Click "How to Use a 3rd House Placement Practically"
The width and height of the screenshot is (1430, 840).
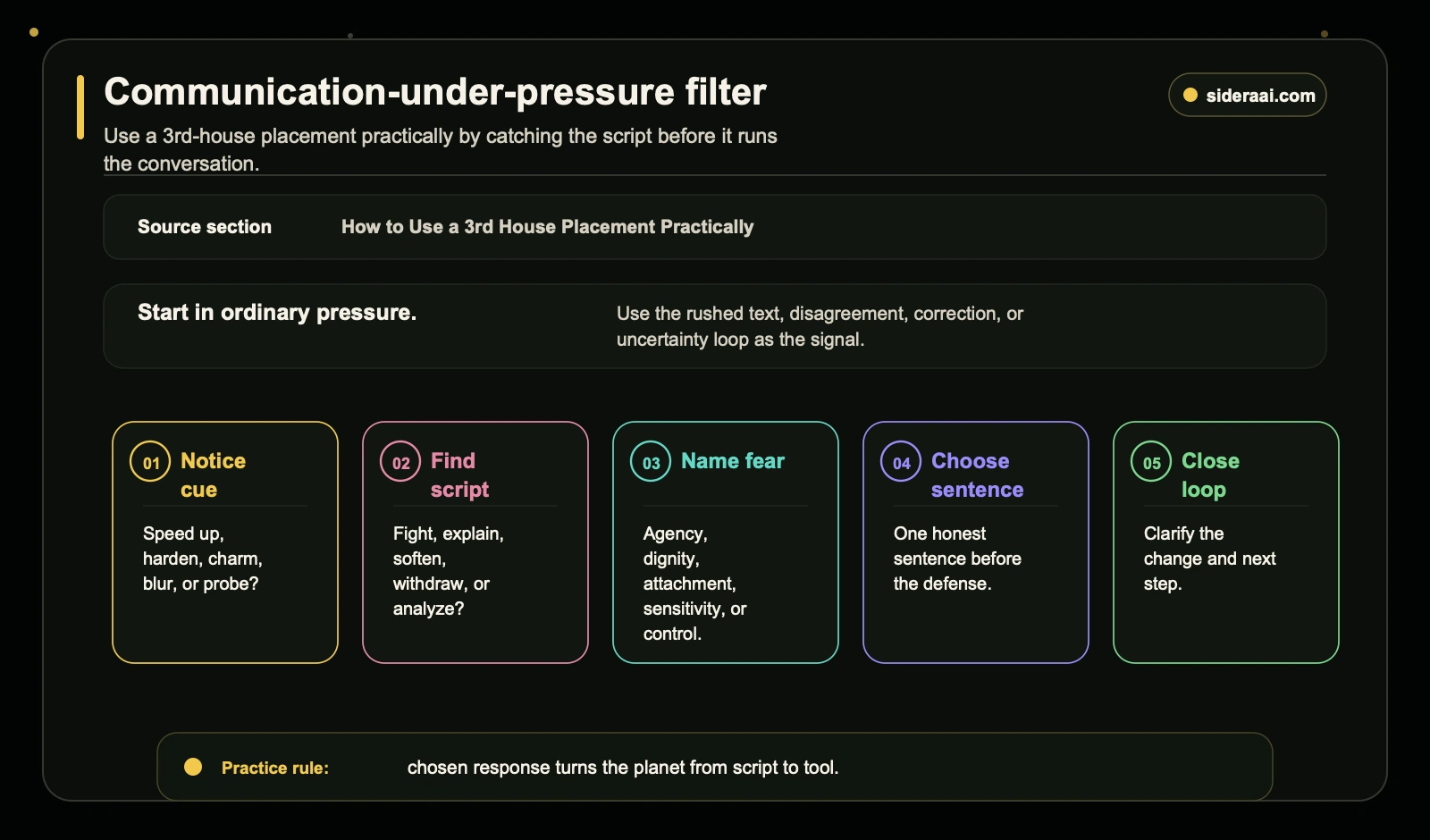(547, 227)
